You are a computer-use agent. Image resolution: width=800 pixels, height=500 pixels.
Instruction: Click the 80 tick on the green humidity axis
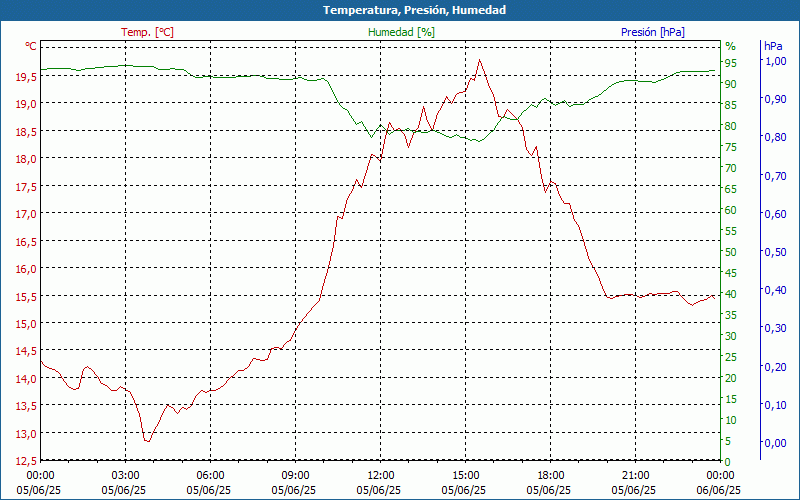pyautogui.click(x=730, y=127)
